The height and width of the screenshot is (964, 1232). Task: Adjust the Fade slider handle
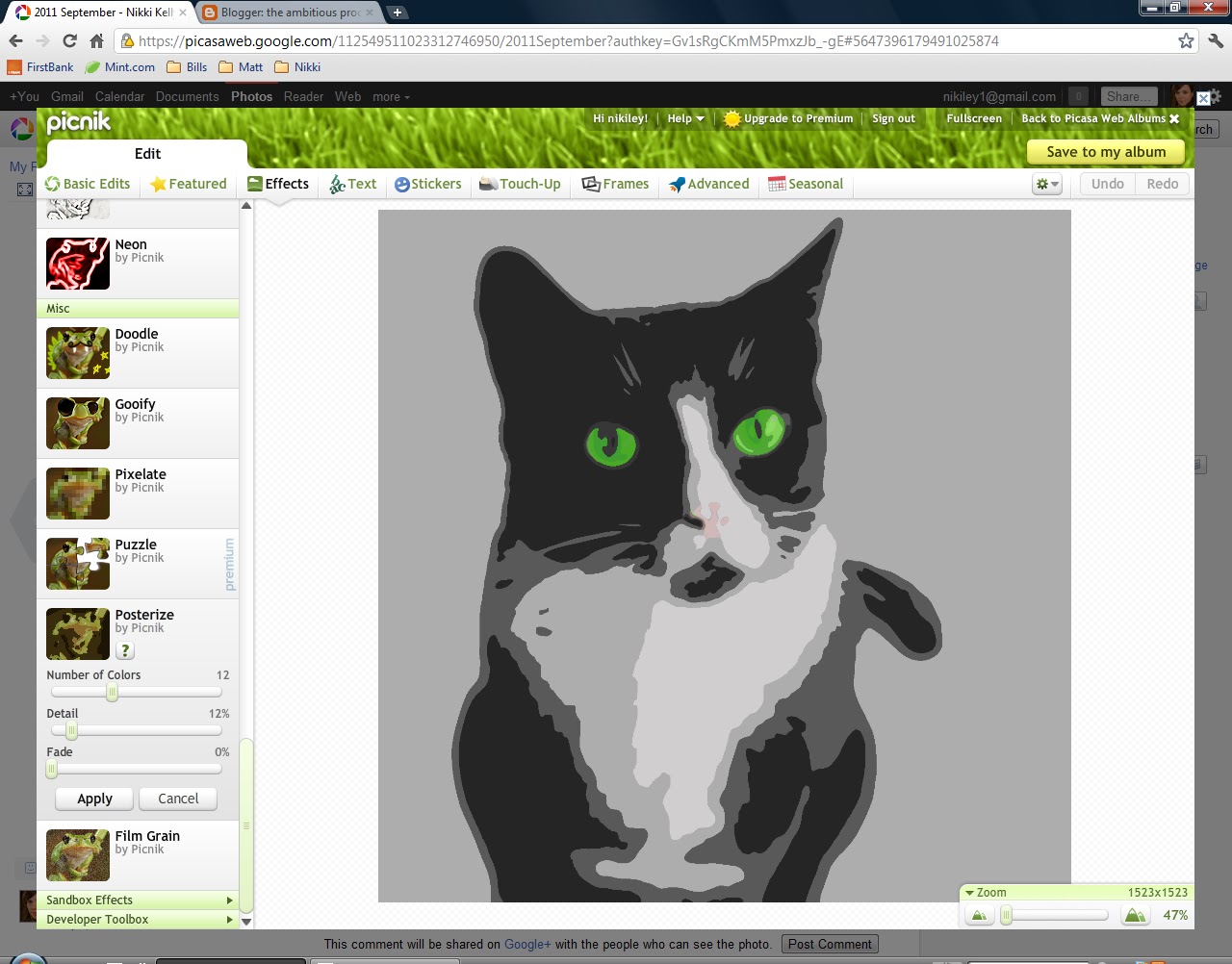tap(52, 770)
